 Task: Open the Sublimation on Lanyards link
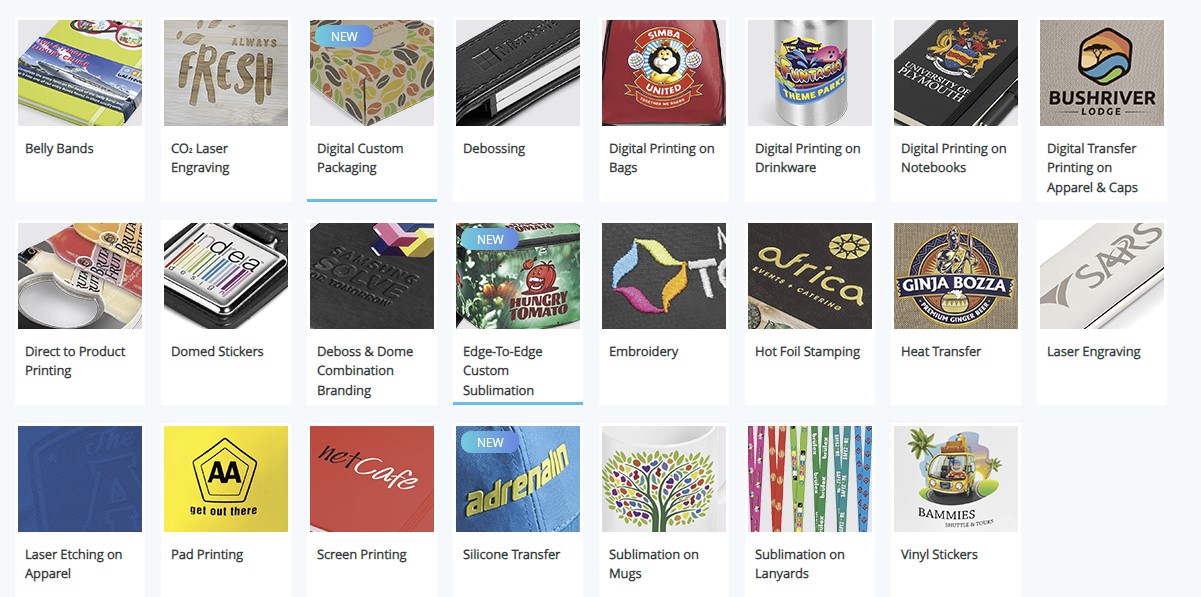800,564
